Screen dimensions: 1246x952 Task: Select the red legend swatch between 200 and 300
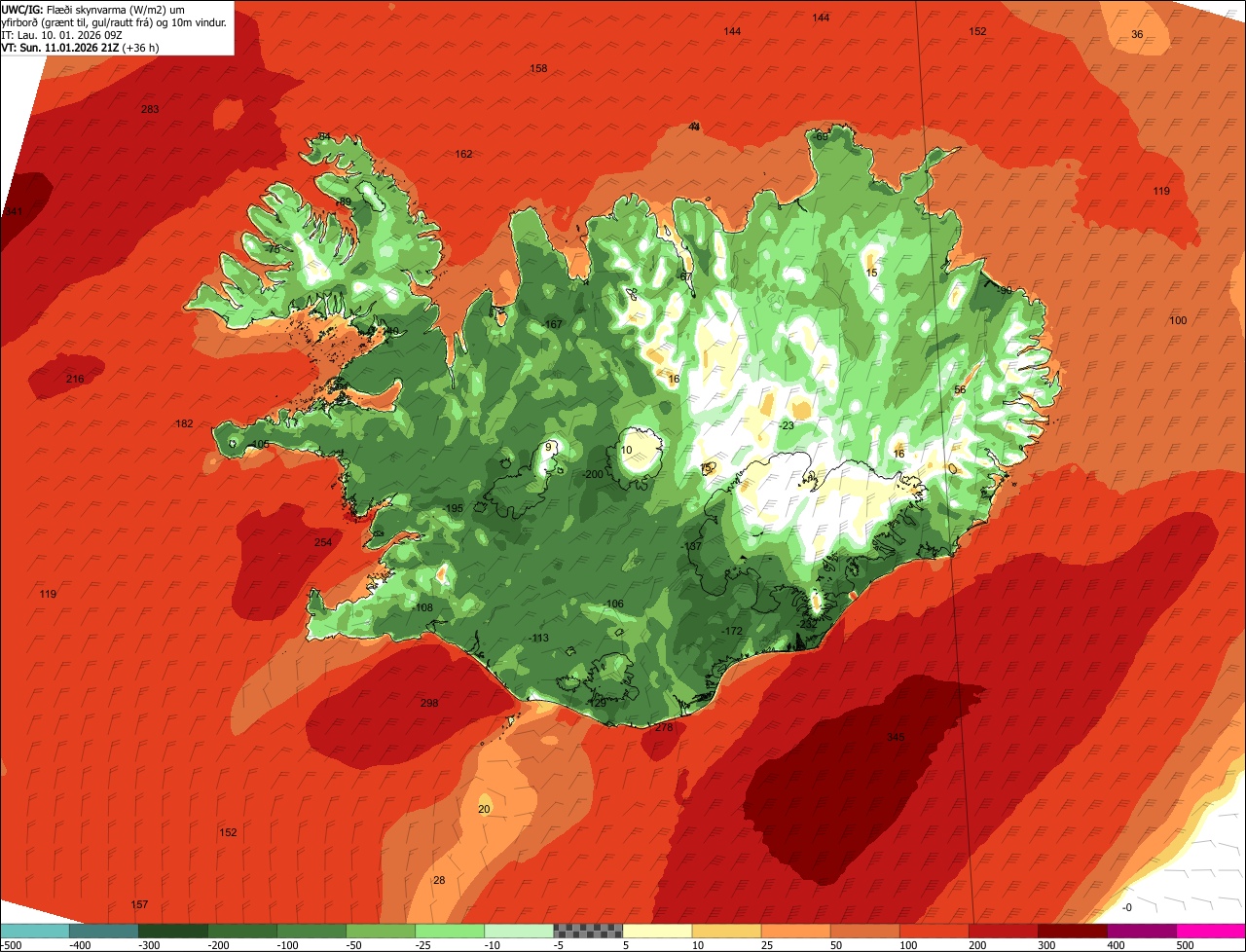point(1003,931)
